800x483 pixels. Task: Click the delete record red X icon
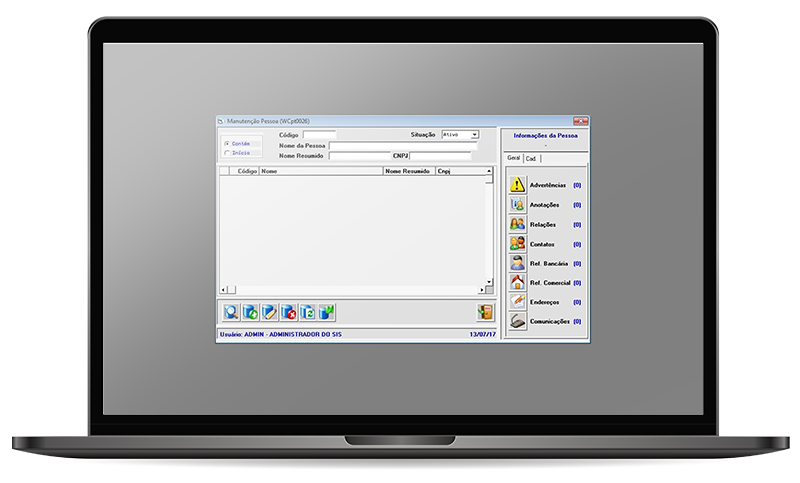[x=288, y=312]
